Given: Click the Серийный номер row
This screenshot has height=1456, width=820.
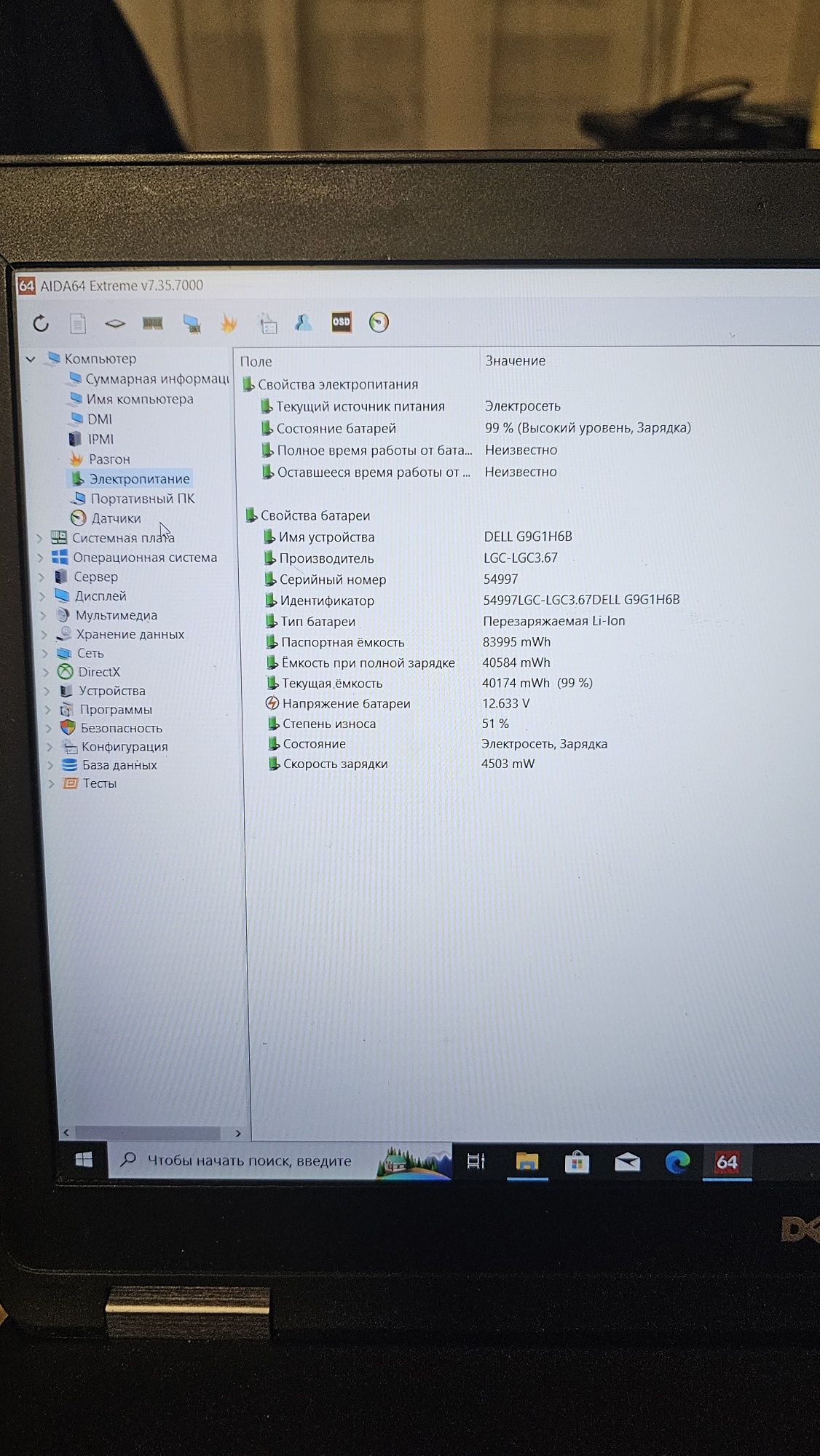Looking at the screenshot, I should click(x=391, y=579).
